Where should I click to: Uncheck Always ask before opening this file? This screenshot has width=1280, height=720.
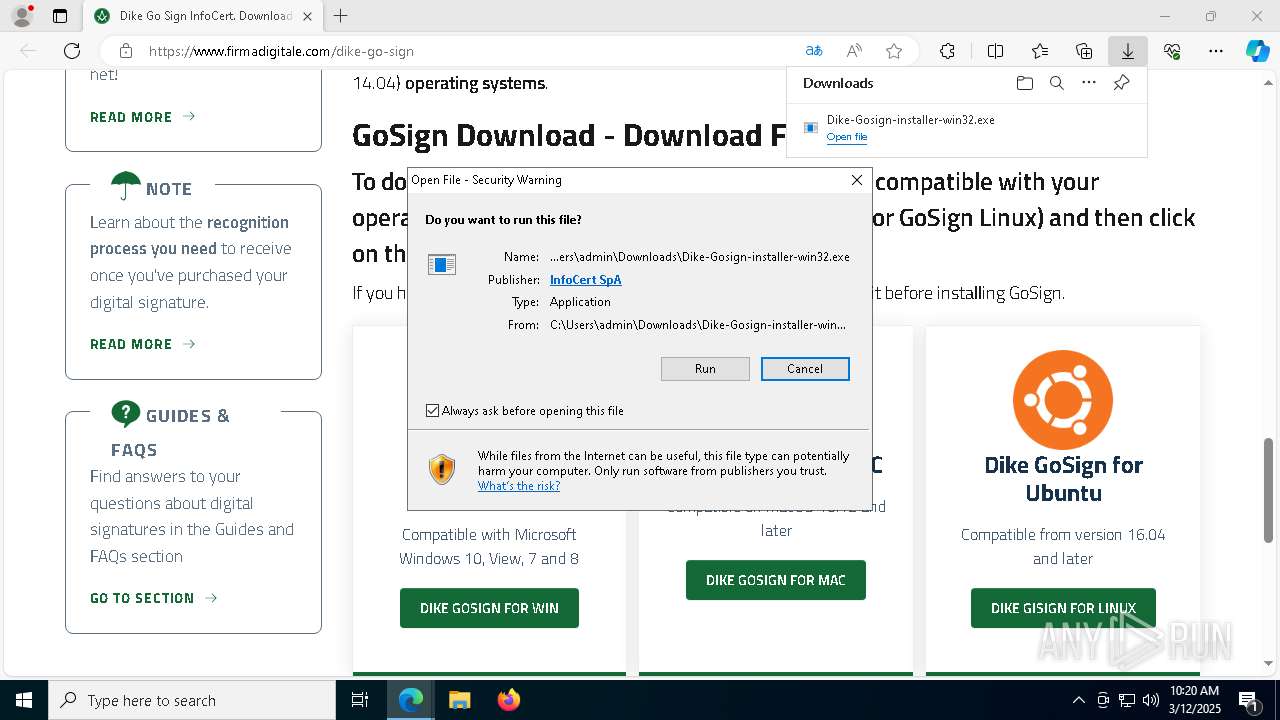432,411
